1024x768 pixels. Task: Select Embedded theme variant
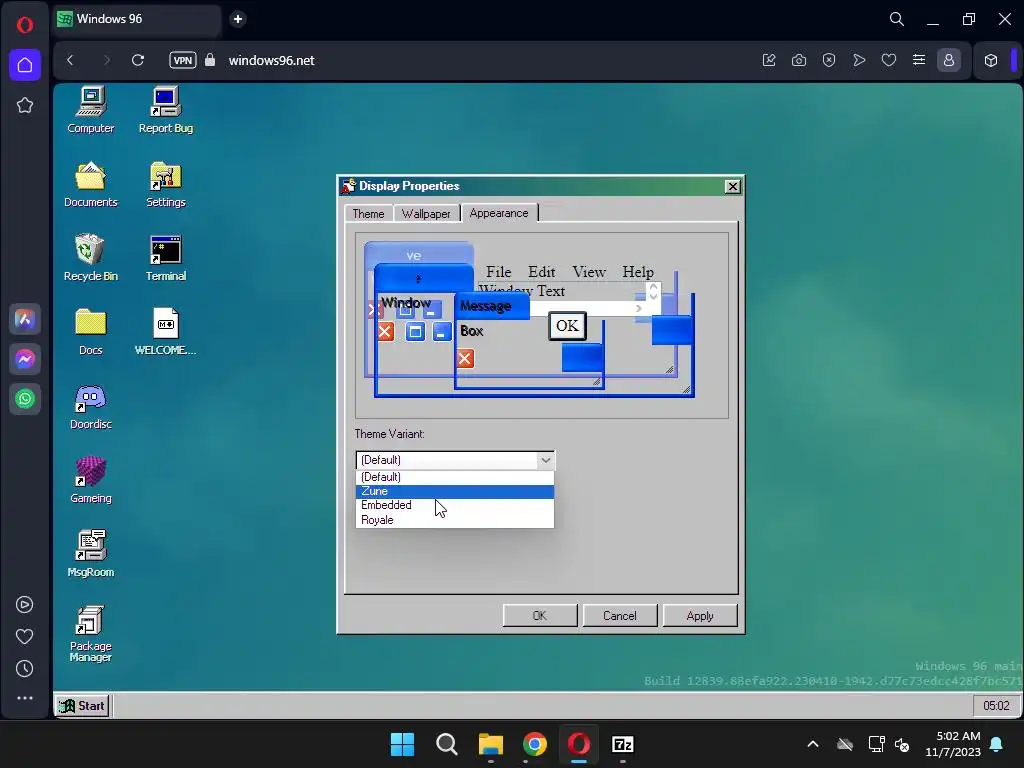click(455, 505)
